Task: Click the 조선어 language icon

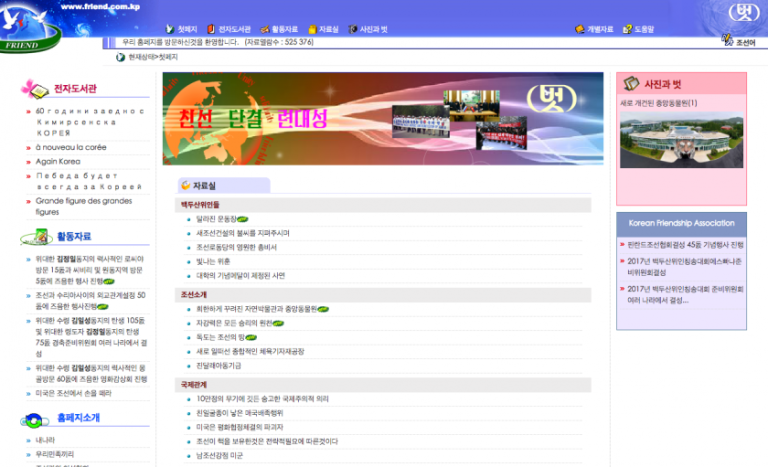Action: pos(727,40)
